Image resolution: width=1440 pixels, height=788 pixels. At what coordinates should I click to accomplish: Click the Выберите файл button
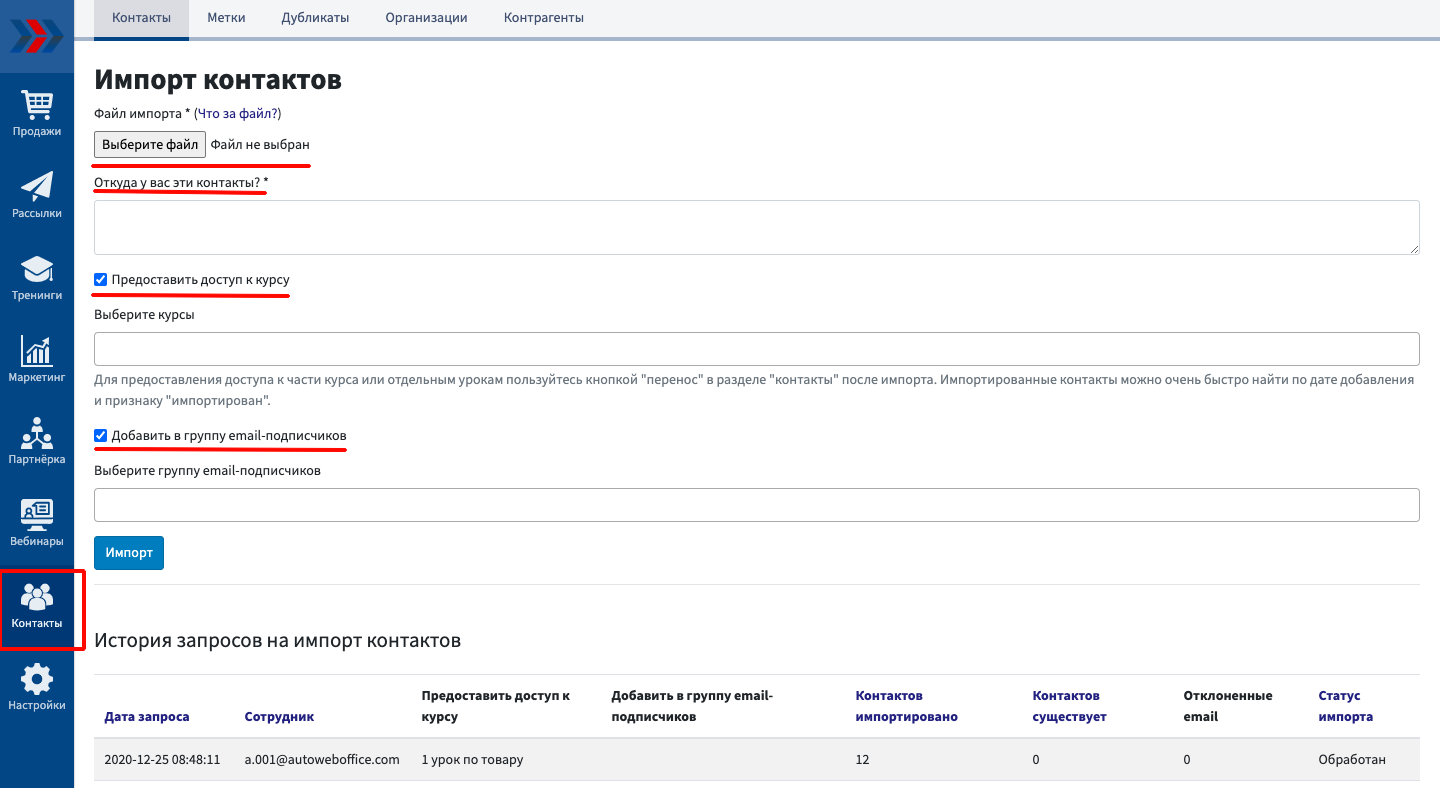point(150,145)
